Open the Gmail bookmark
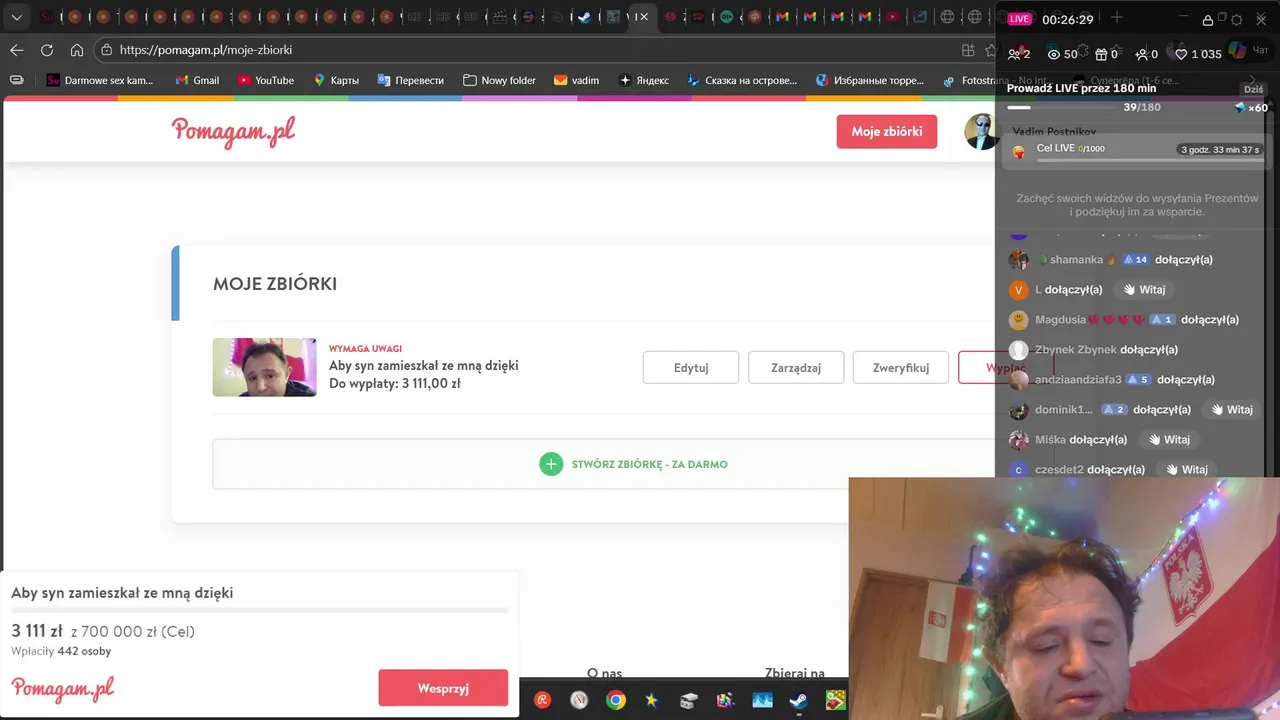This screenshot has height=720, width=1280. (197, 80)
